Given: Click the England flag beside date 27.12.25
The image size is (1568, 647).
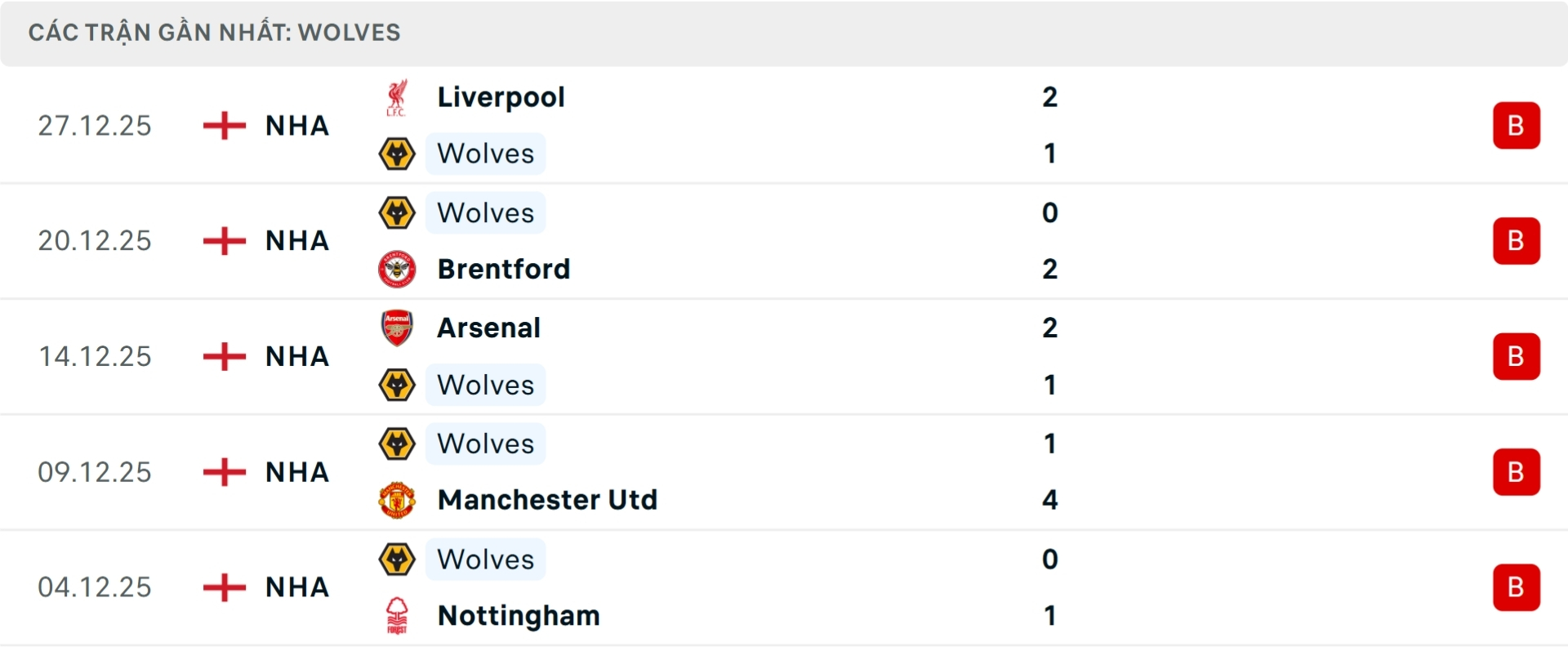Looking at the screenshot, I should tap(222, 125).
